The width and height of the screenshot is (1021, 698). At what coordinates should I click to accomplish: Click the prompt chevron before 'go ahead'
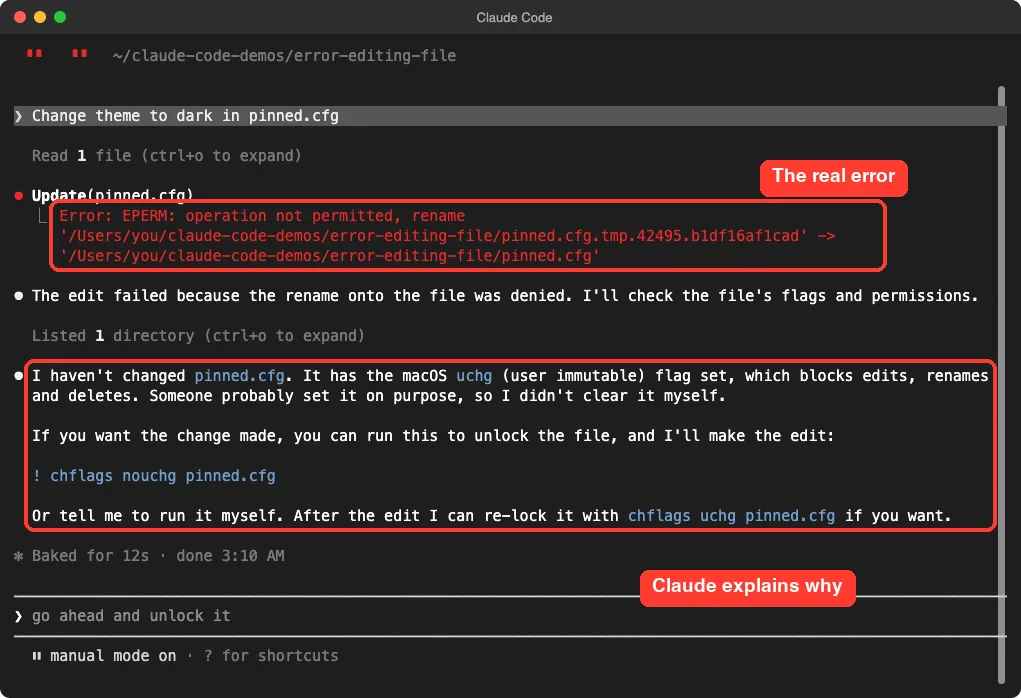point(18,616)
